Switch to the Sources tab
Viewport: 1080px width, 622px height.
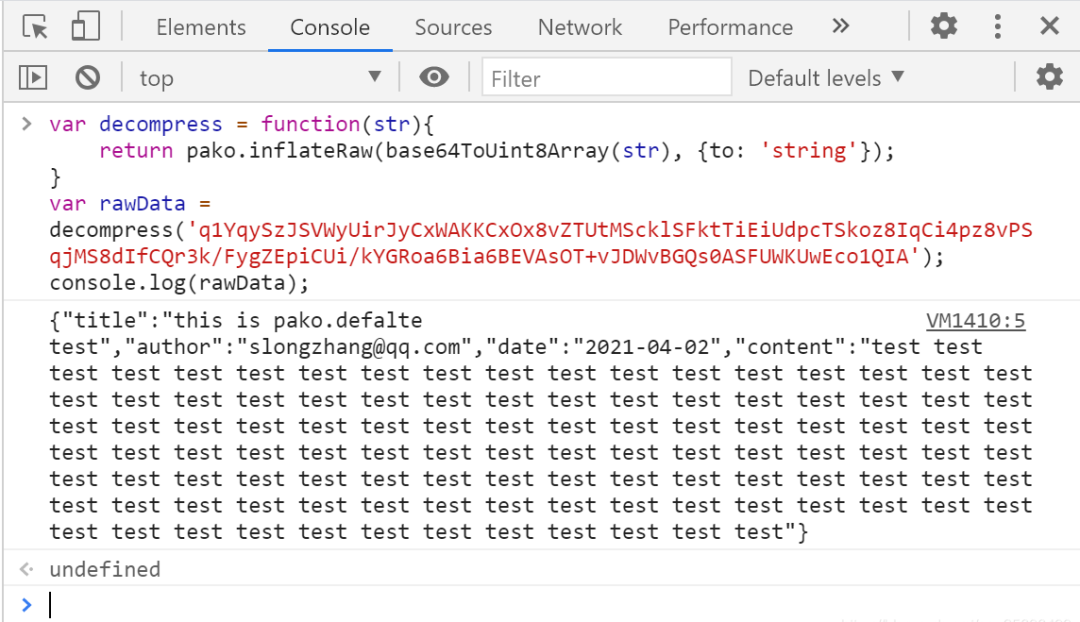(453, 28)
